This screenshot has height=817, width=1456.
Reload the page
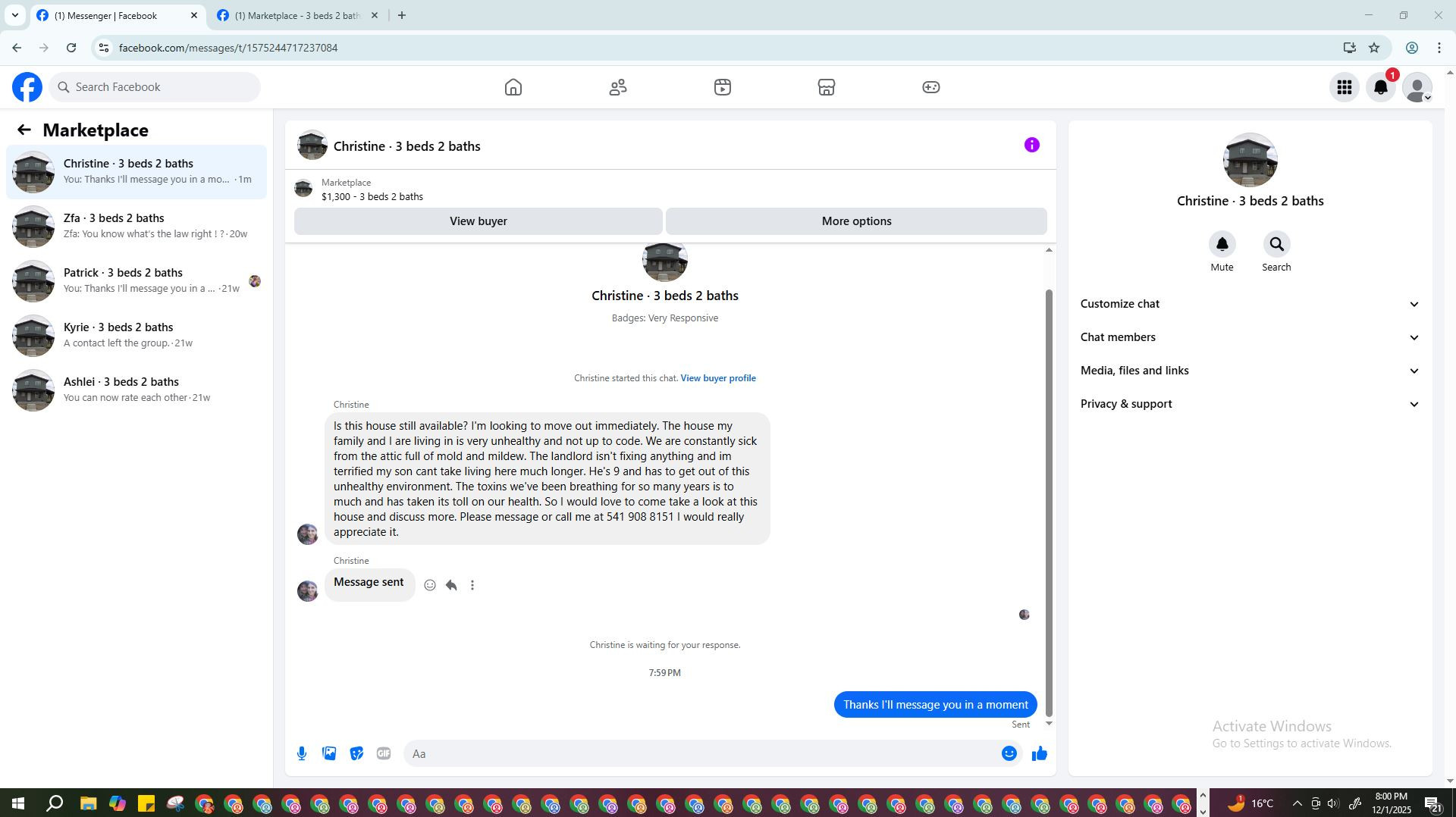[71, 48]
